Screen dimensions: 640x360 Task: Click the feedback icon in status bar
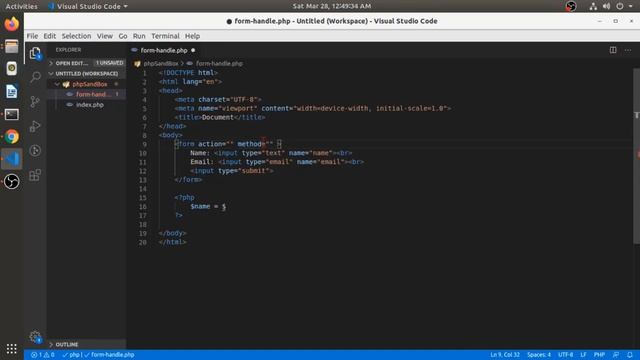pyautogui.click(x=616, y=355)
